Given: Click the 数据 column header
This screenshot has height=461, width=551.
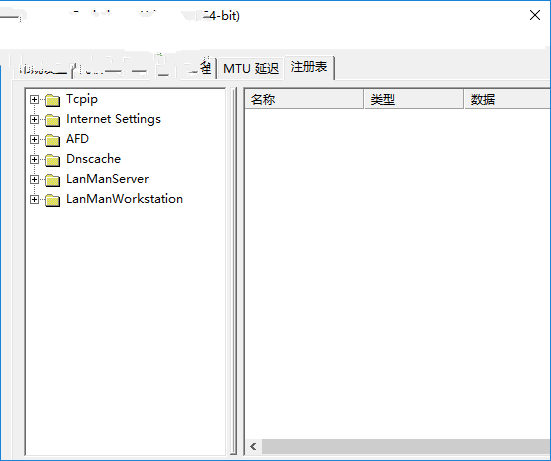Looking at the screenshot, I should tap(507, 99).
